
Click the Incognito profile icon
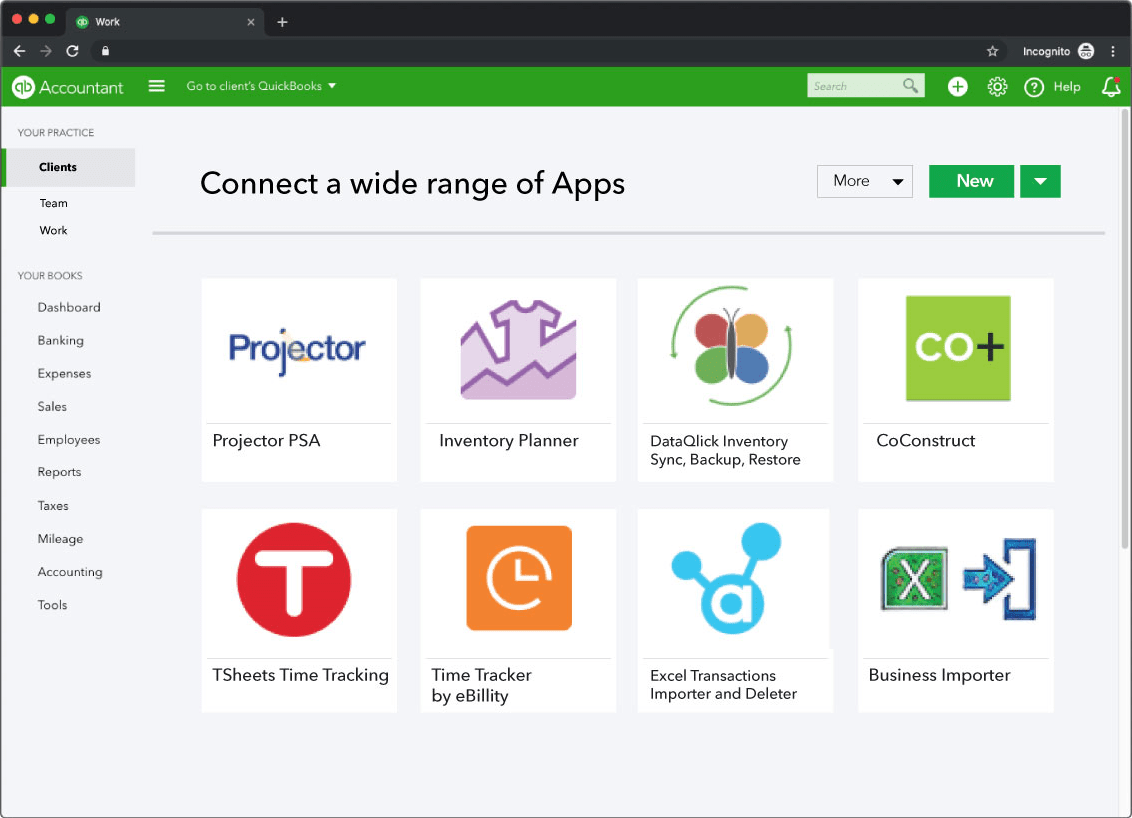point(1086,51)
